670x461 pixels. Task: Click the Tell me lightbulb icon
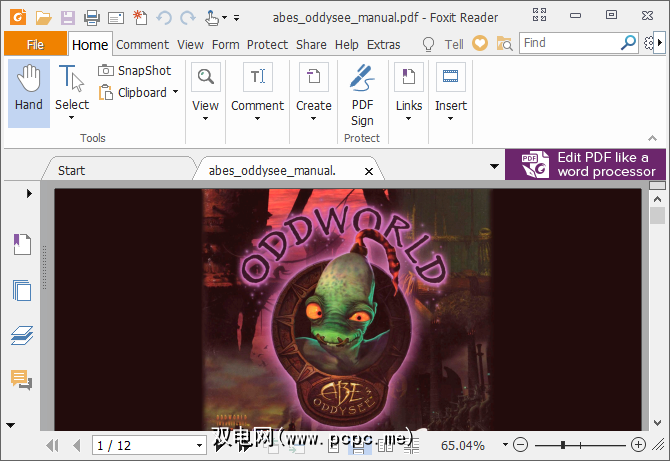pos(428,44)
